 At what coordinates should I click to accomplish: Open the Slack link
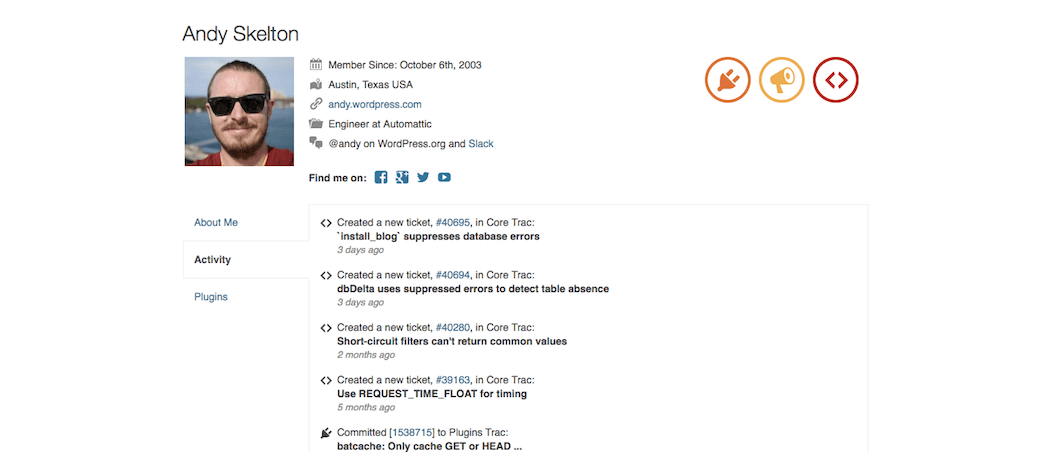(481, 143)
